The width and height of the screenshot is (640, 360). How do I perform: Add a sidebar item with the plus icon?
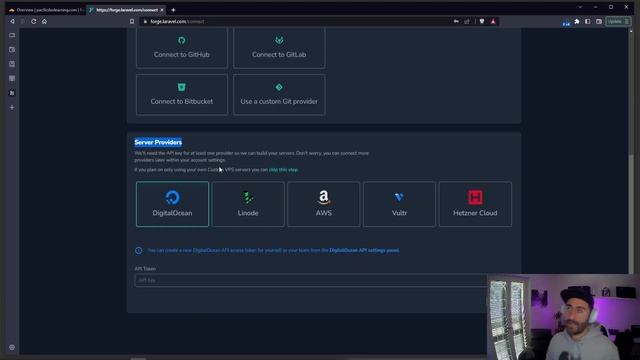12,107
